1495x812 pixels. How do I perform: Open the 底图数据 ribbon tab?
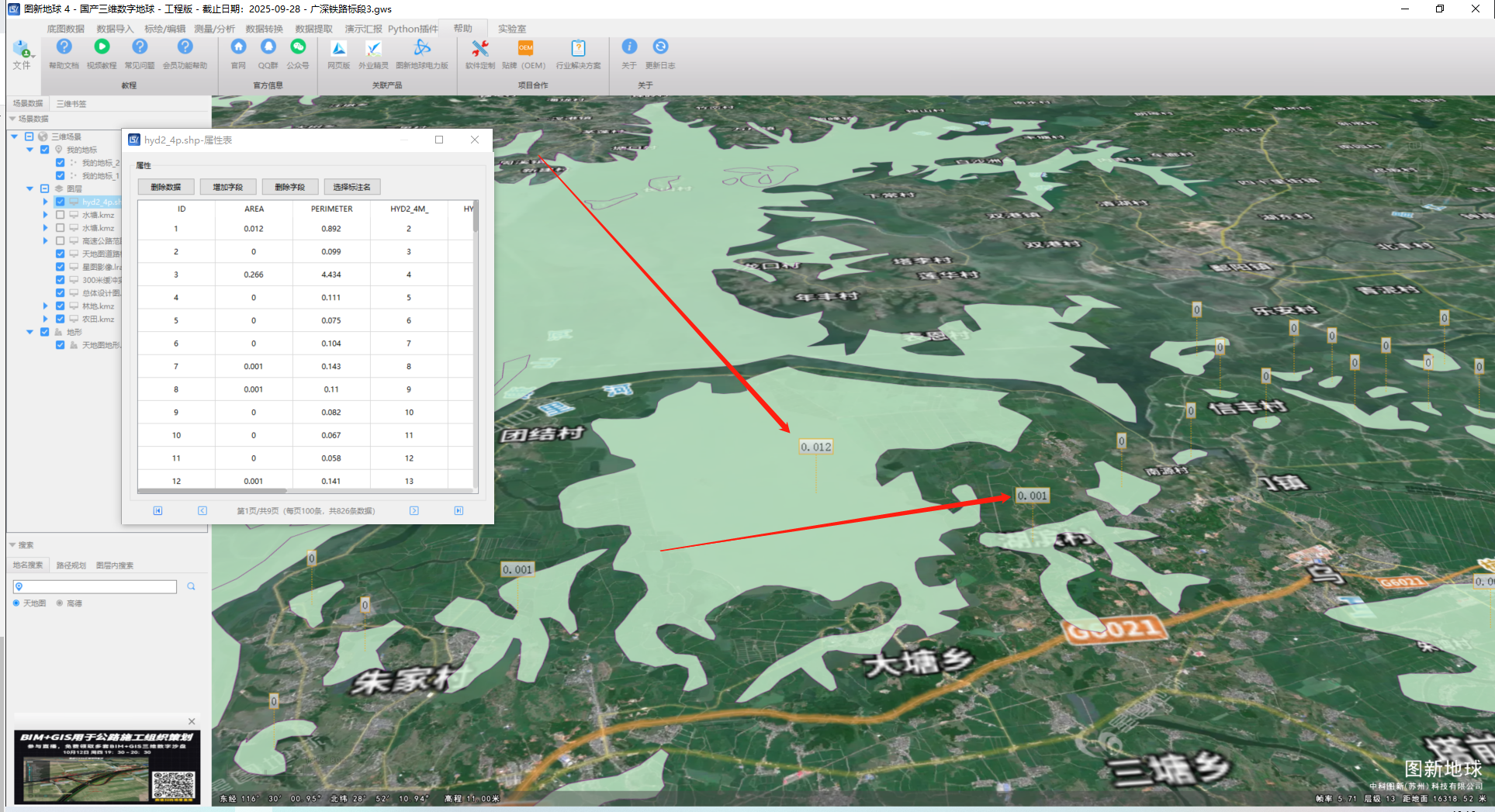click(x=66, y=29)
